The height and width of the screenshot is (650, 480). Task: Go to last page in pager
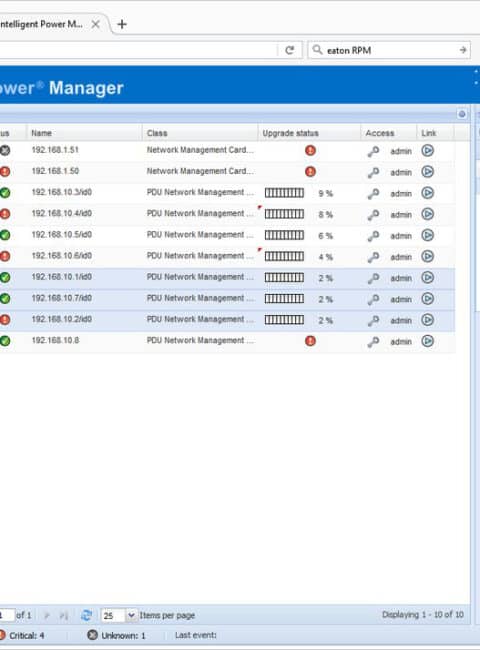(x=63, y=616)
